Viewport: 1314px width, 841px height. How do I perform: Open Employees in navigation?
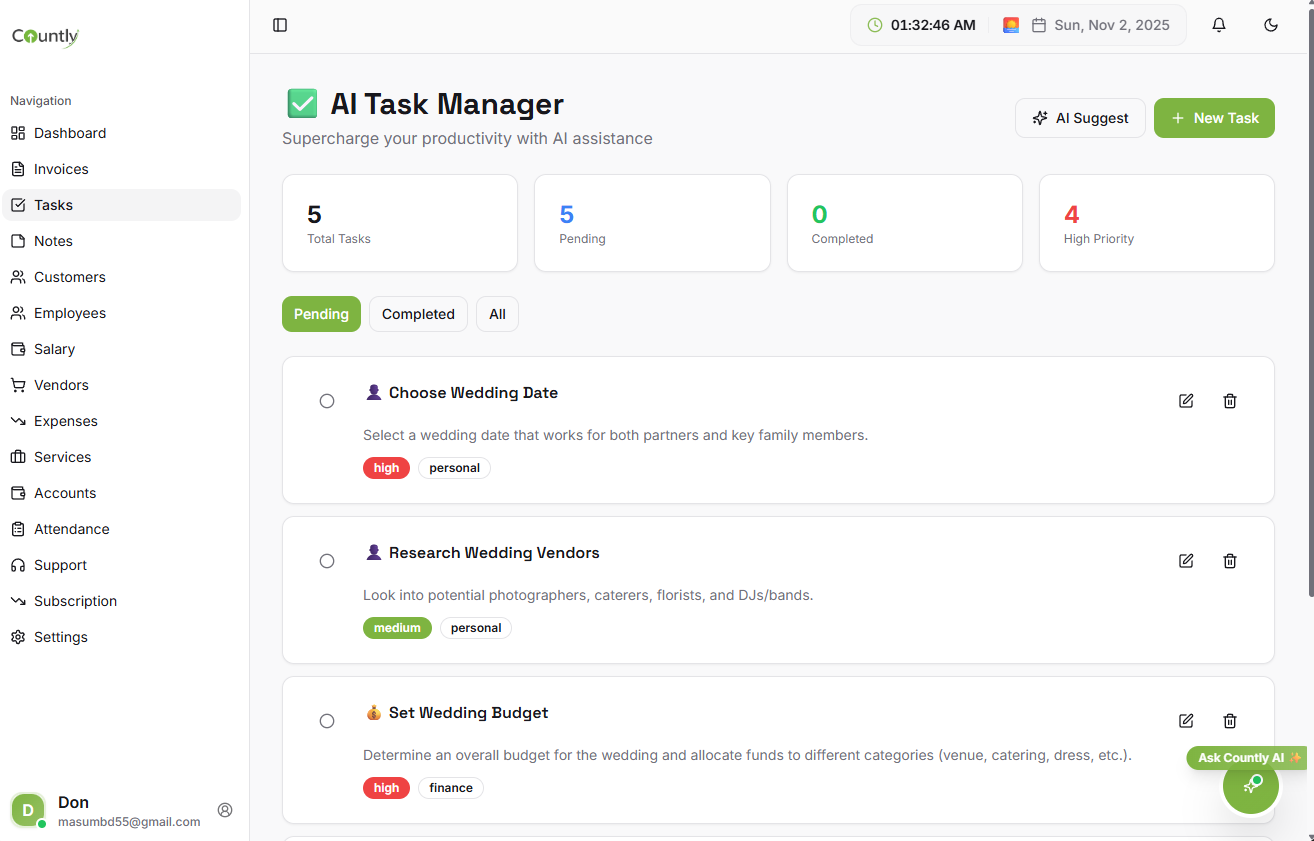[121, 313]
